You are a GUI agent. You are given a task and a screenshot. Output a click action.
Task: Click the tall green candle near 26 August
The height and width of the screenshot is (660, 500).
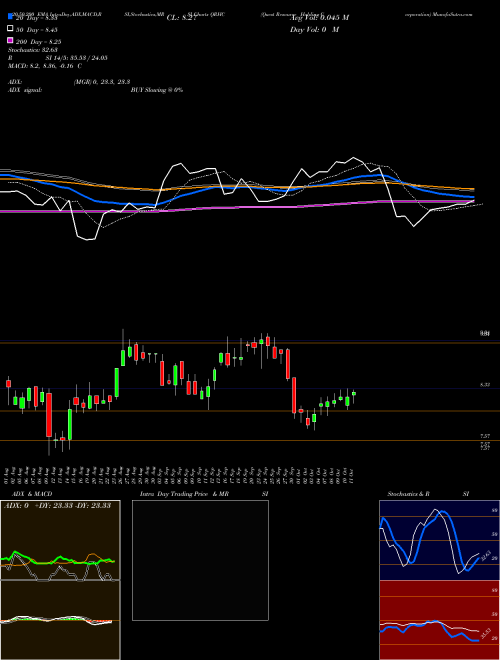pos(117,383)
